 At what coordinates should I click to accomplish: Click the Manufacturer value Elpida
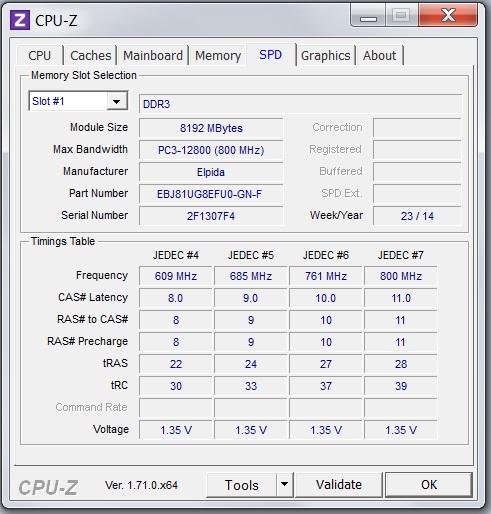point(211,172)
